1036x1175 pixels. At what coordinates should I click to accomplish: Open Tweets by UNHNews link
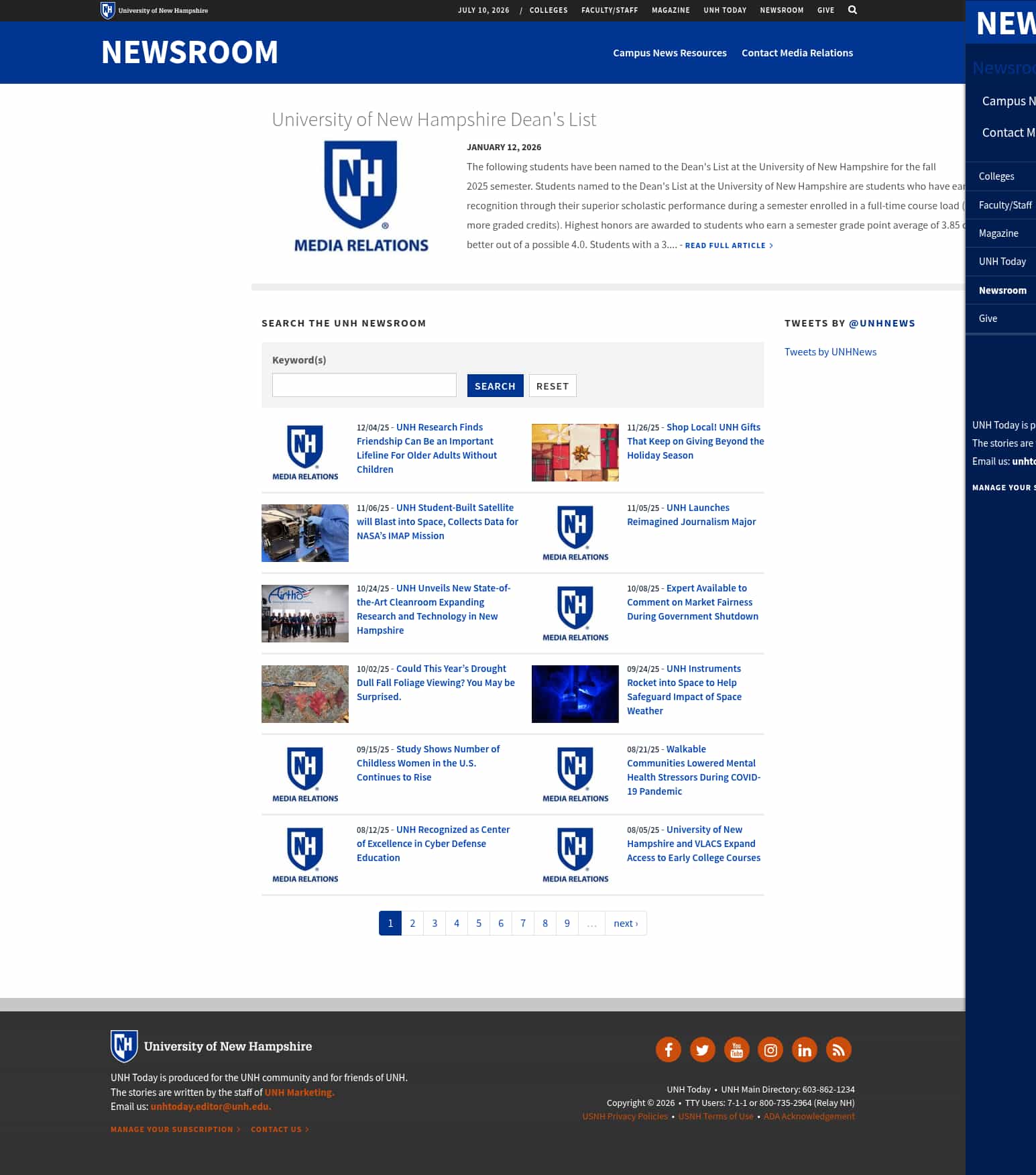pos(830,352)
